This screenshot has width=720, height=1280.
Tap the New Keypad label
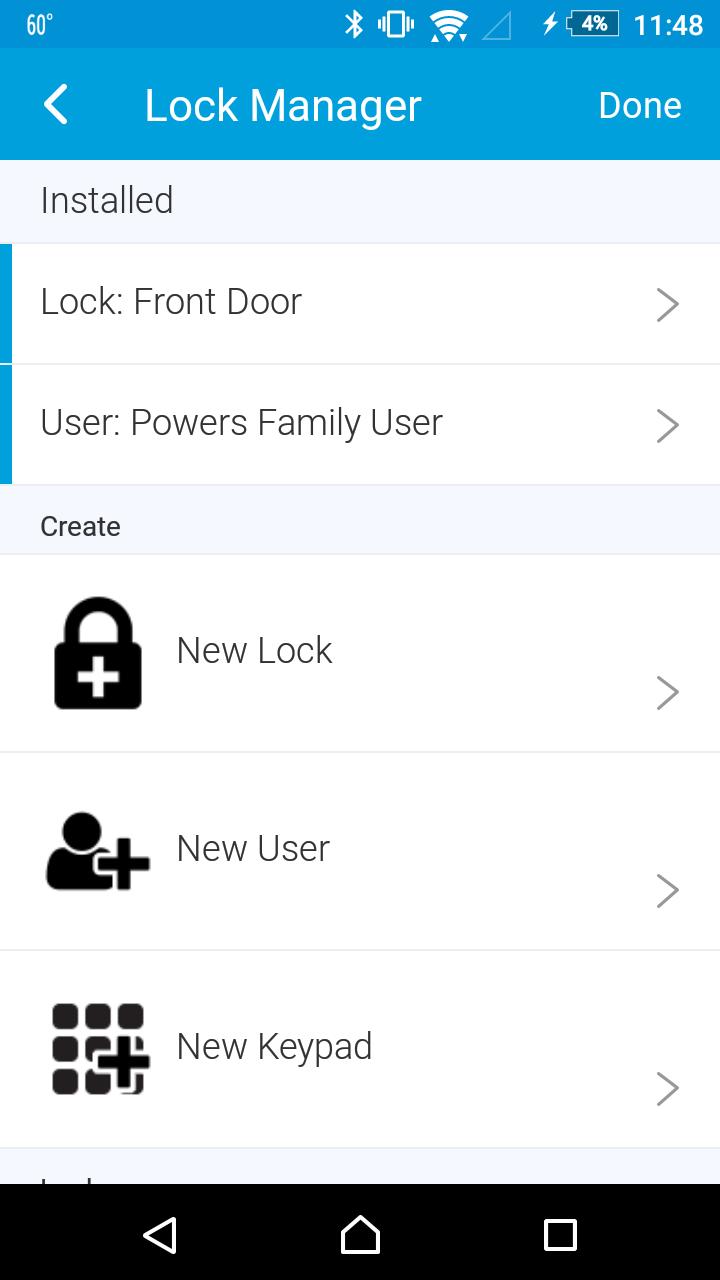(274, 1047)
